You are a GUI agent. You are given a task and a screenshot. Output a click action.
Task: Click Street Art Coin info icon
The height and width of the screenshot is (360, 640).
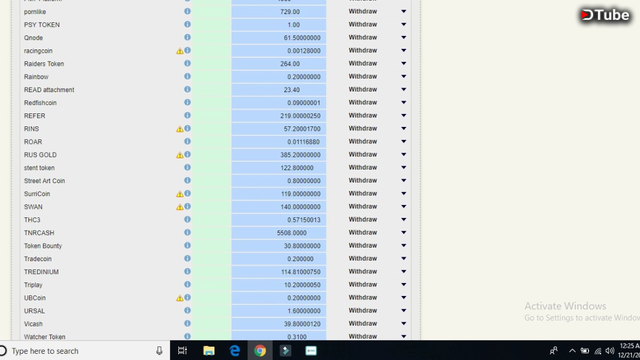pos(187,180)
